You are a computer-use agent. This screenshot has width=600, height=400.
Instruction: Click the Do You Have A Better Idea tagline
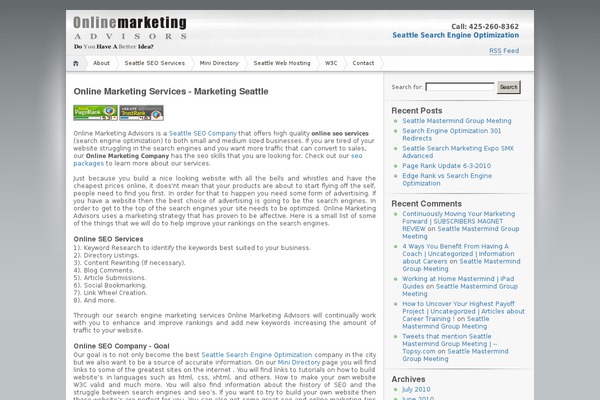[114, 47]
